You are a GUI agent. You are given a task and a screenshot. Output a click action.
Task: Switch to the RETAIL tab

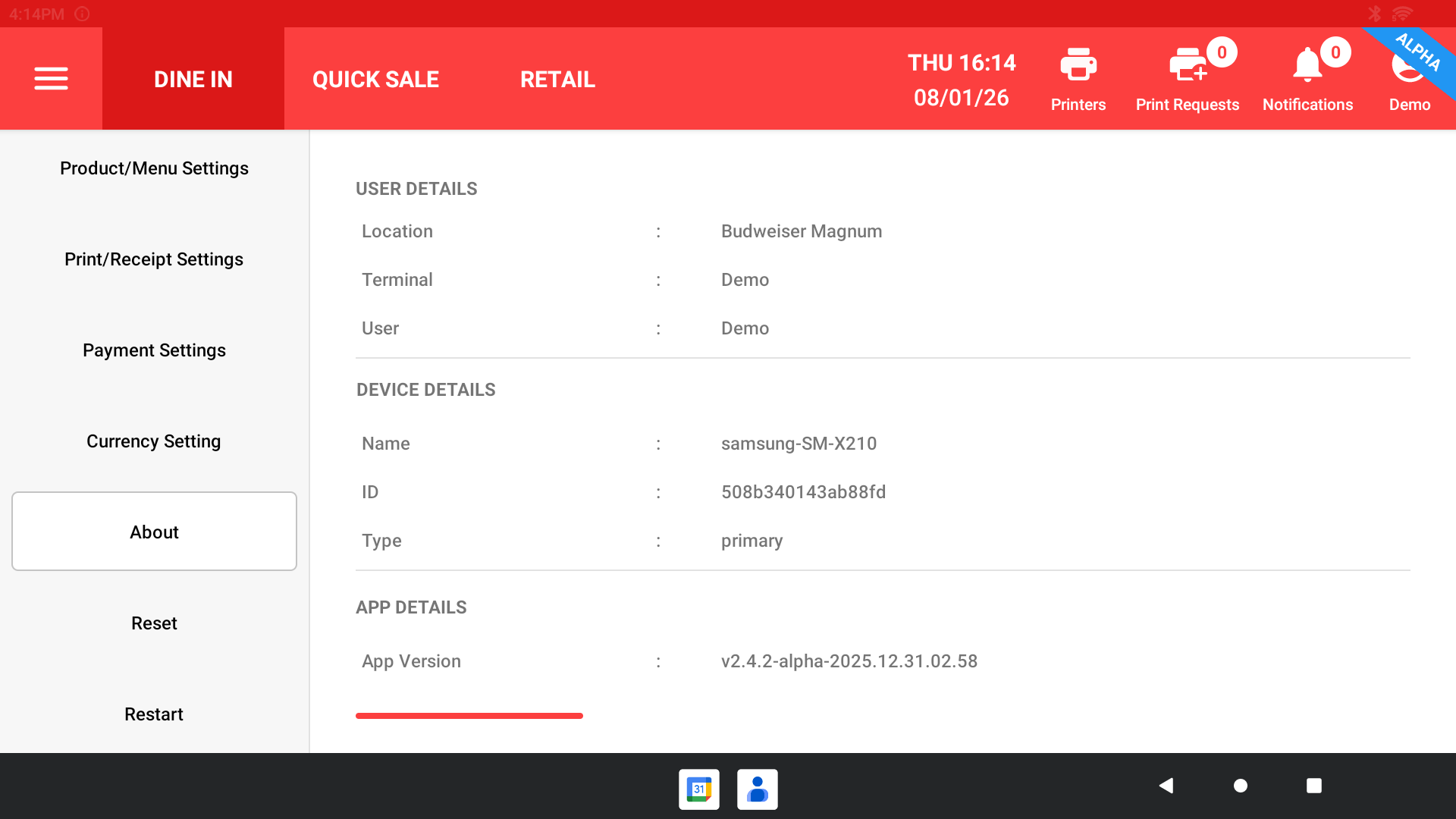(x=557, y=79)
